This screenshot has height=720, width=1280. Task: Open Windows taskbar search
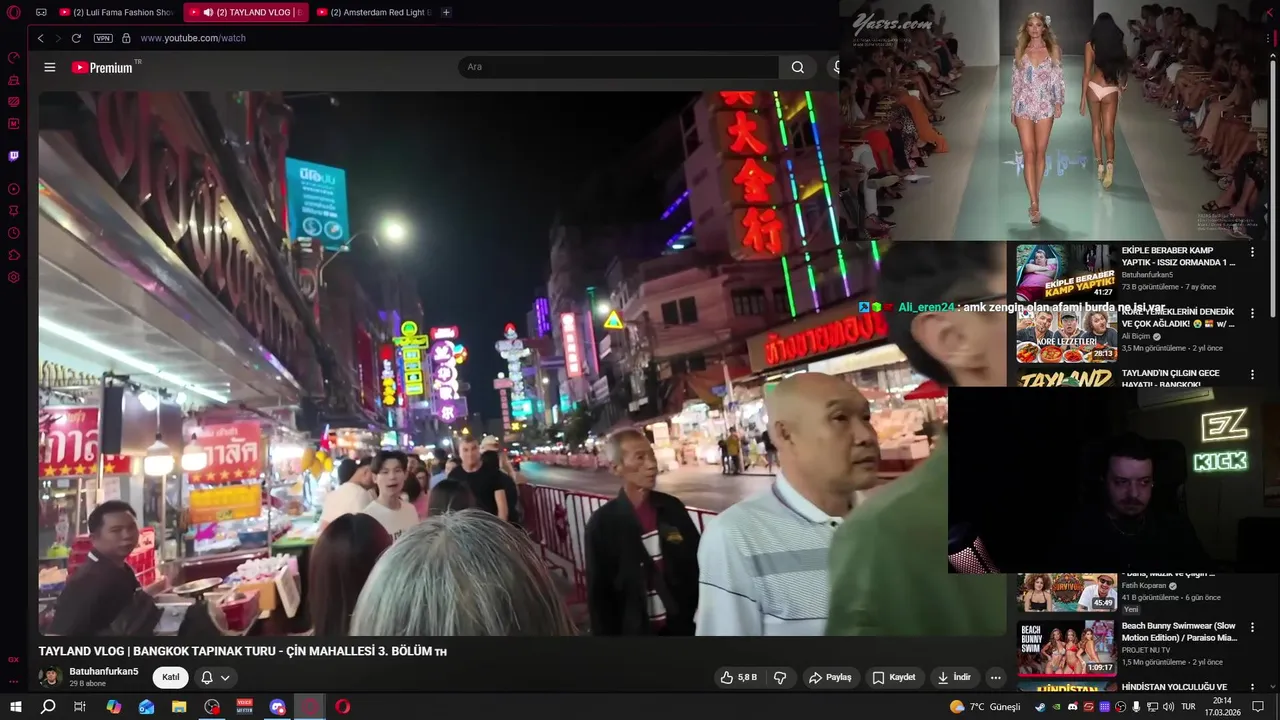click(x=48, y=706)
